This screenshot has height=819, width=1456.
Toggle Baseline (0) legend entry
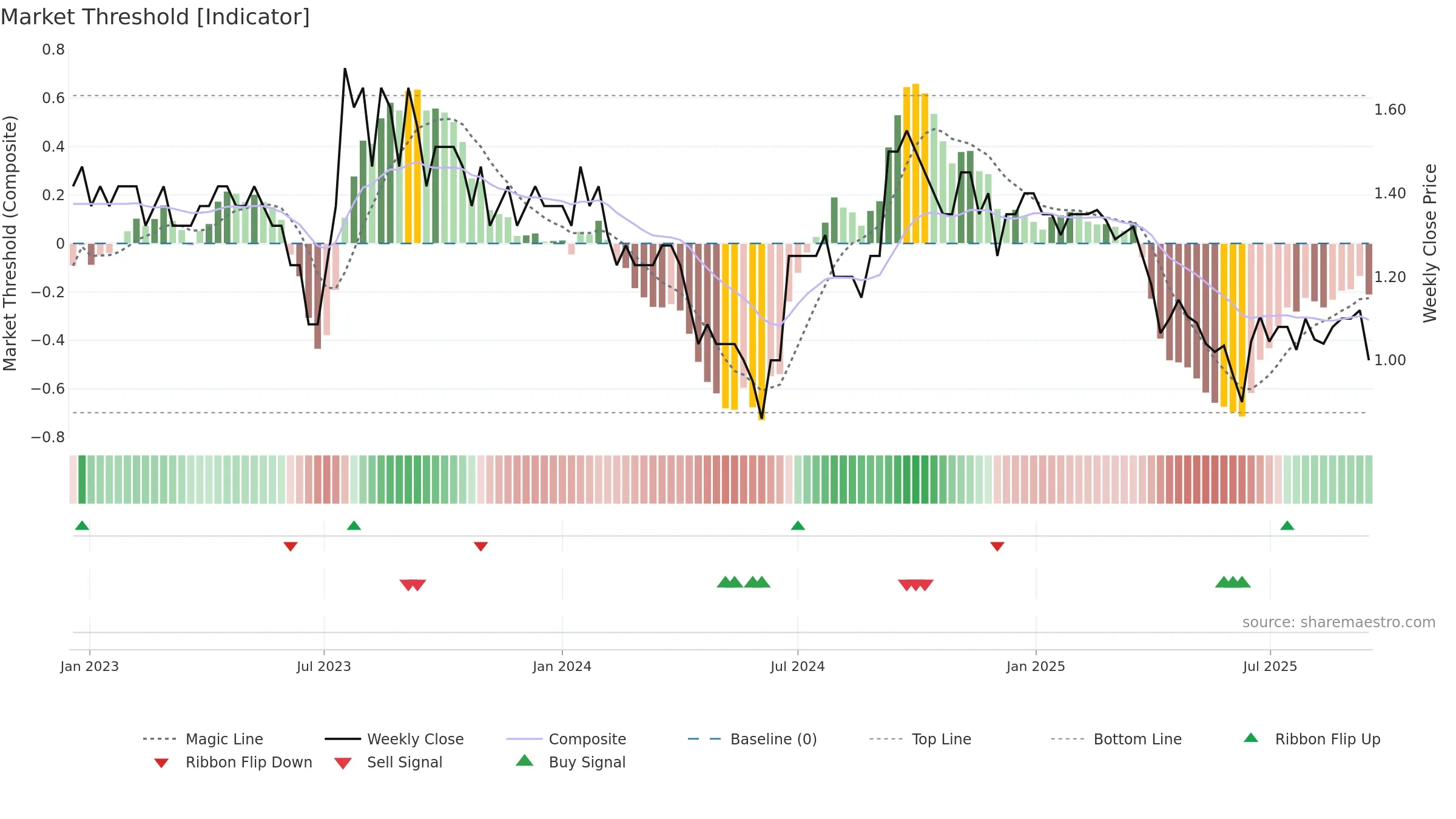pyautogui.click(x=752, y=739)
